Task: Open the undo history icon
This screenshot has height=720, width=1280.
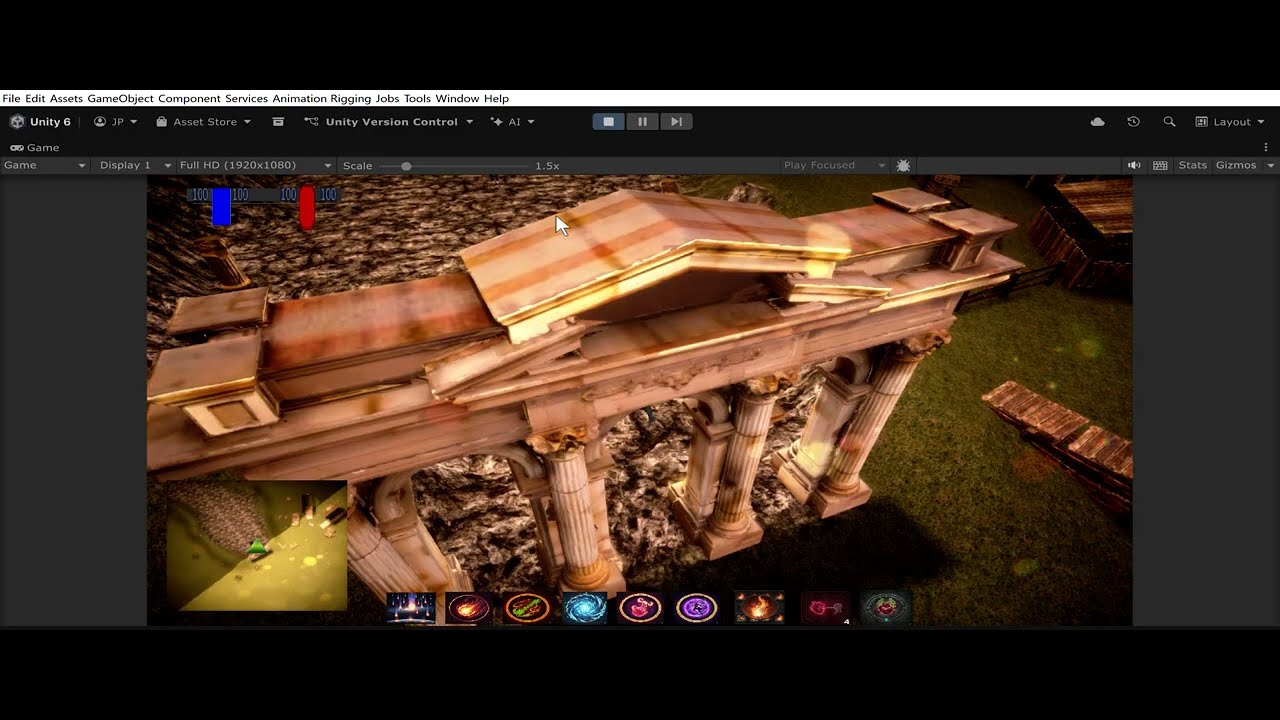Action: tap(1133, 122)
